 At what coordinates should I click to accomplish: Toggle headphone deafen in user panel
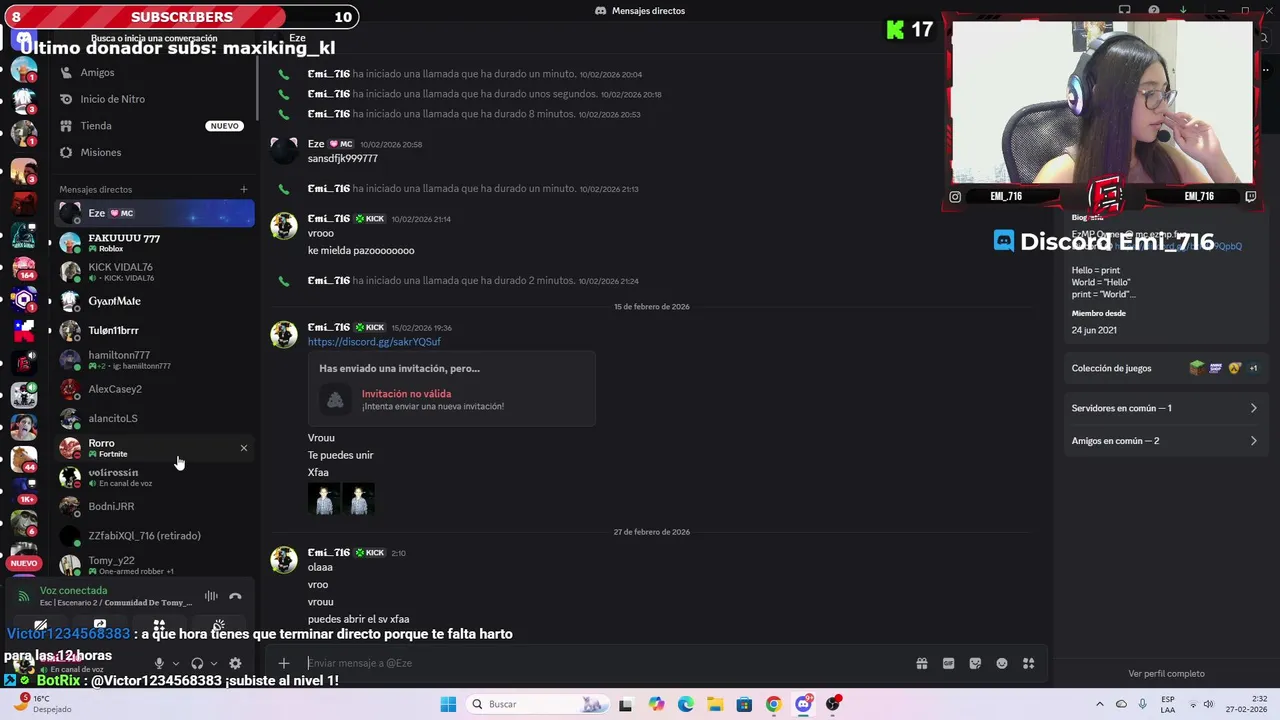(197, 663)
